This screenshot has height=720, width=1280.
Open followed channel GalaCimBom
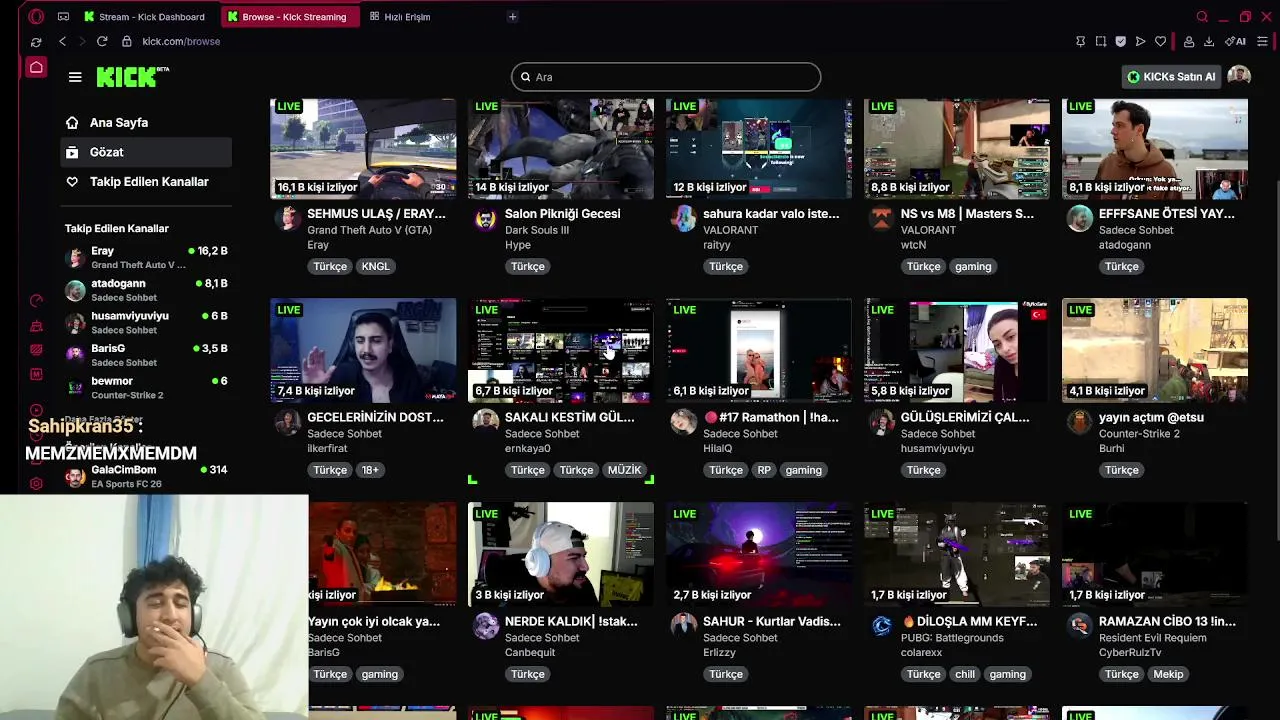[x=147, y=476]
